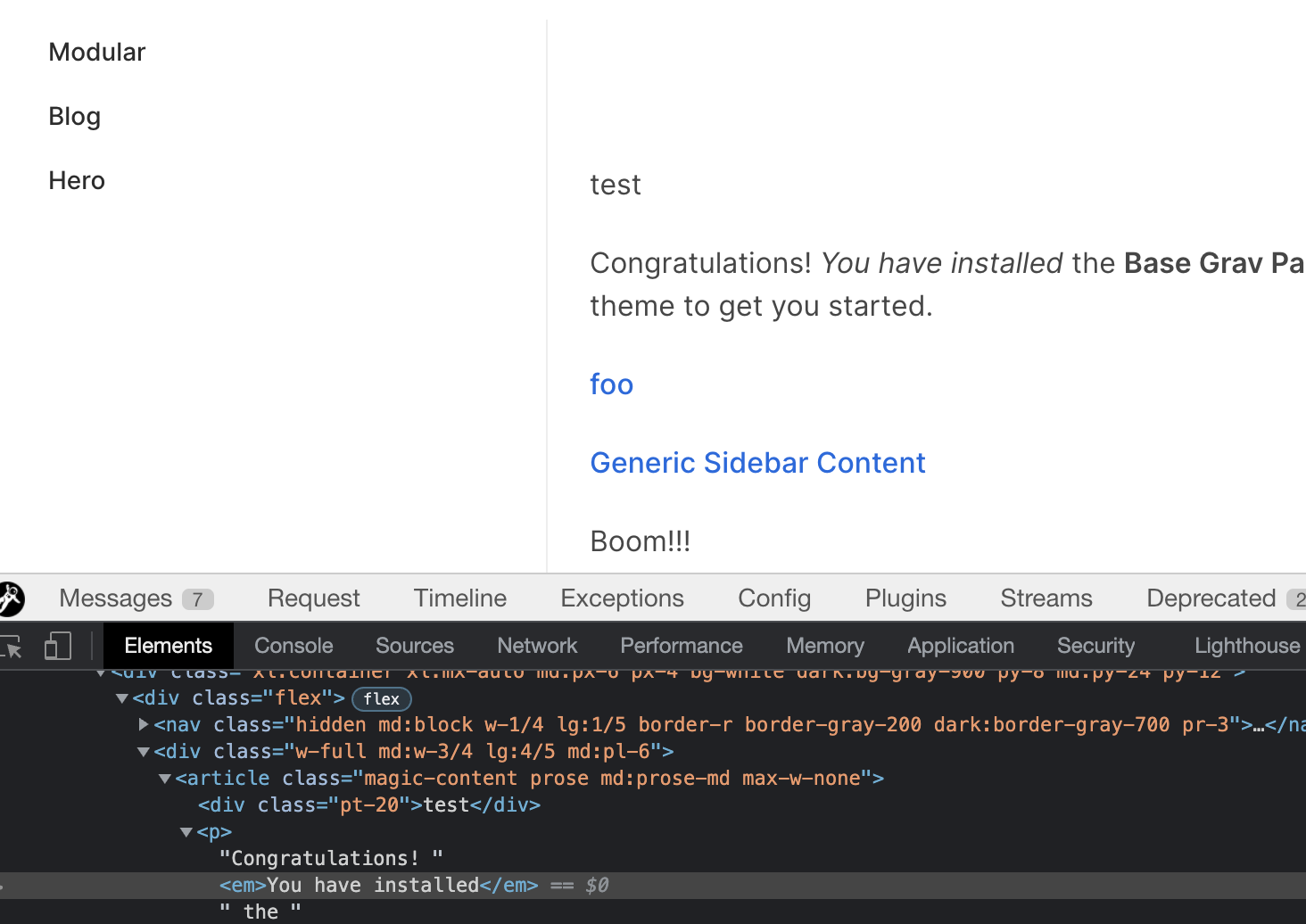1306x924 pixels.
Task: Click the Generic Sidebar Content link
Action: 757,462
